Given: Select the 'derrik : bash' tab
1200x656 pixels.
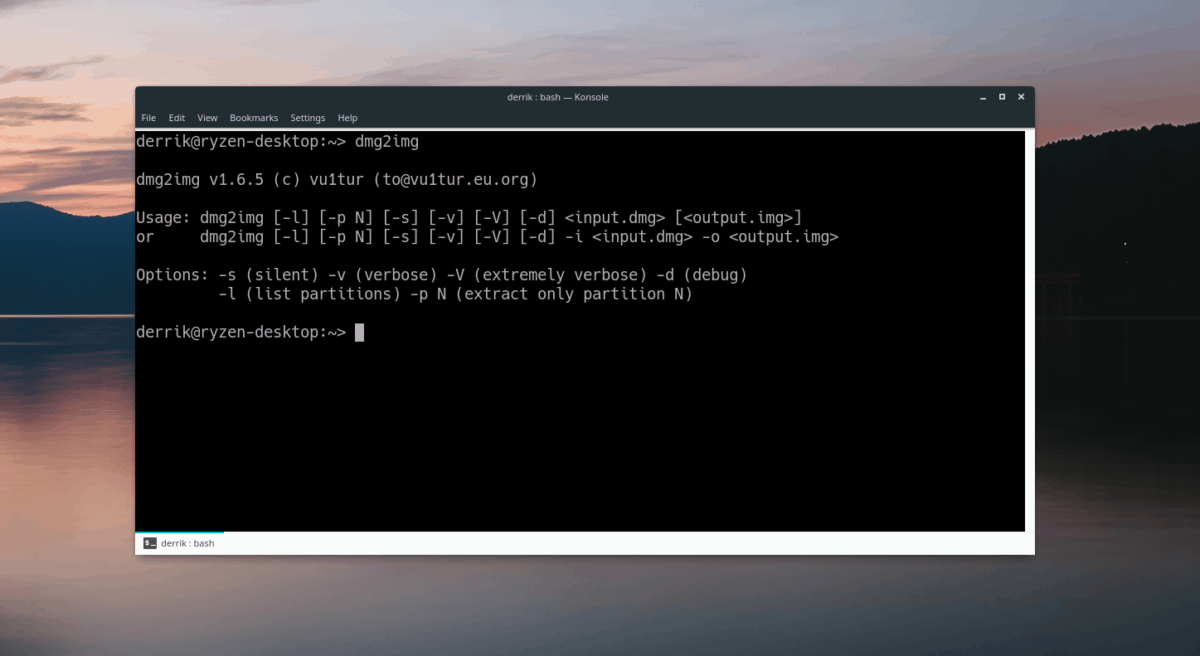Looking at the screenshot, I should (180, 543).
